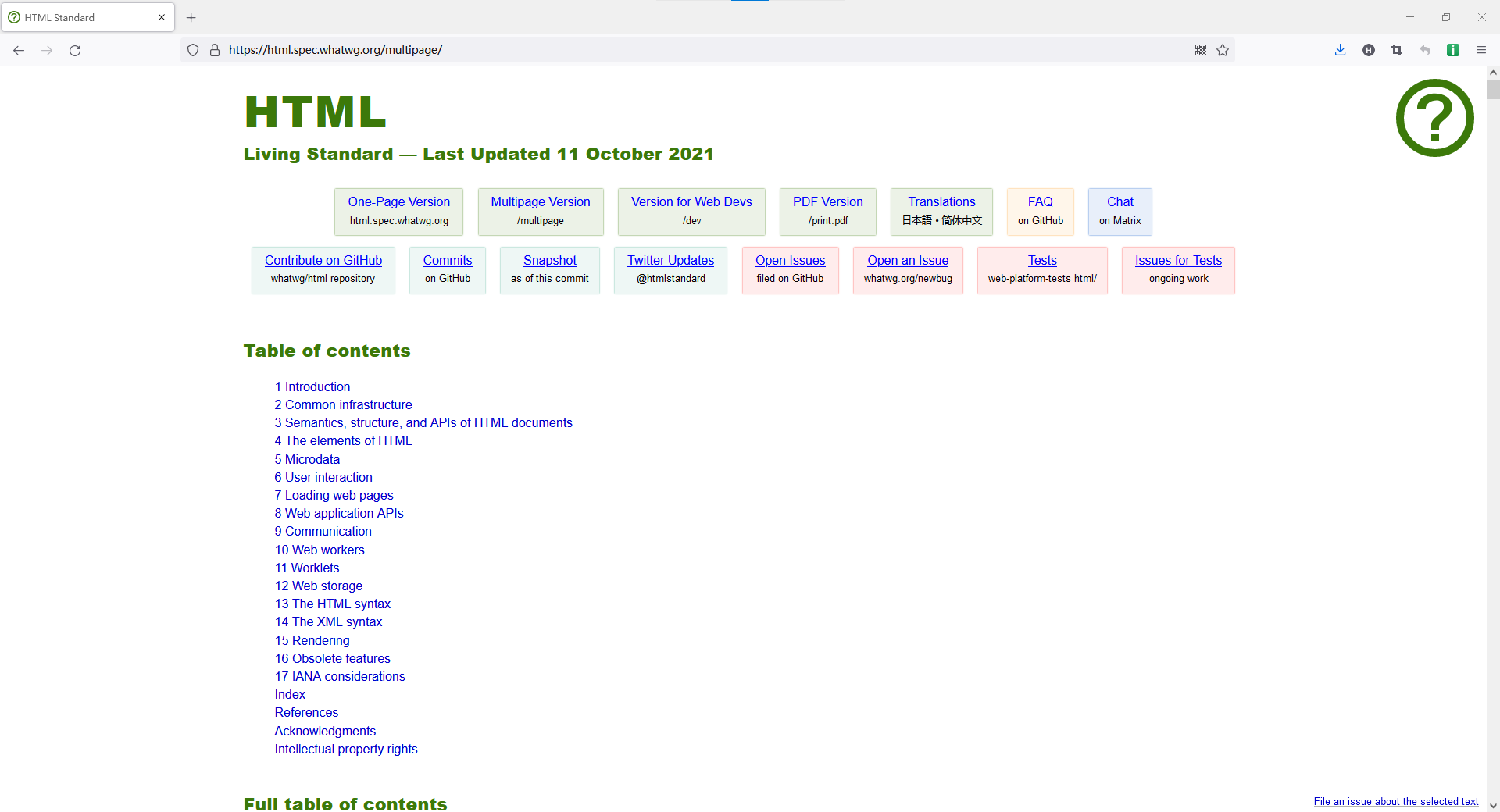
Task: Click the browser forward arrow
Action: coord(47,50)
